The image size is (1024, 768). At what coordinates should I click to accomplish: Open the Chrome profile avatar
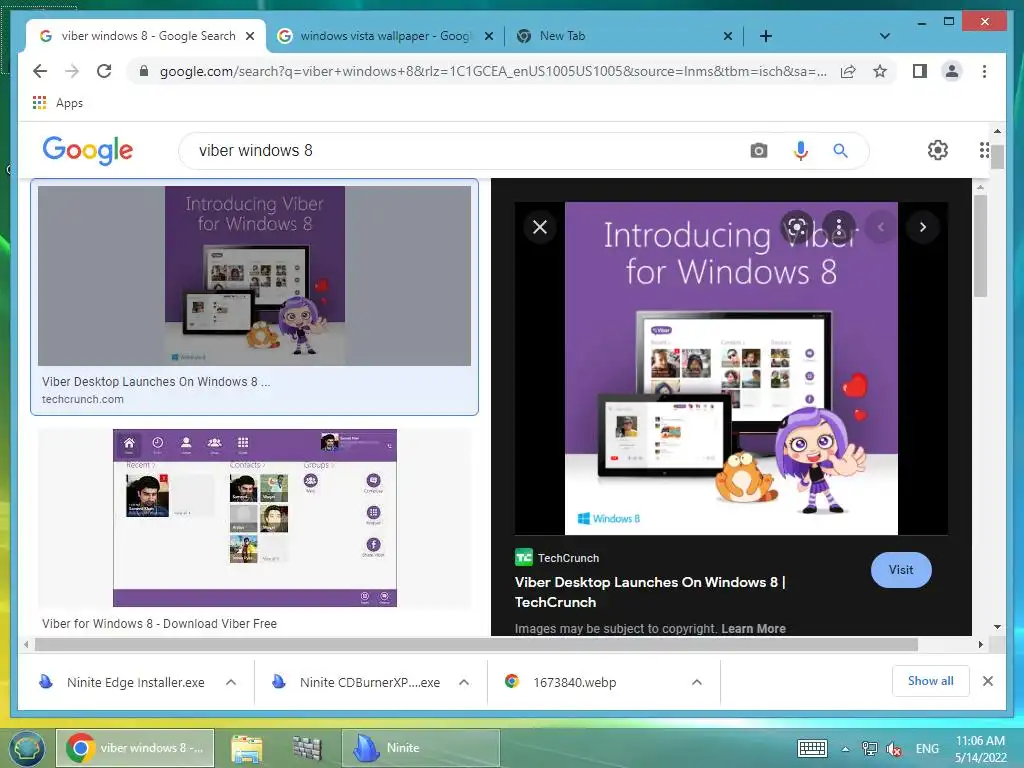click(952, 71)
